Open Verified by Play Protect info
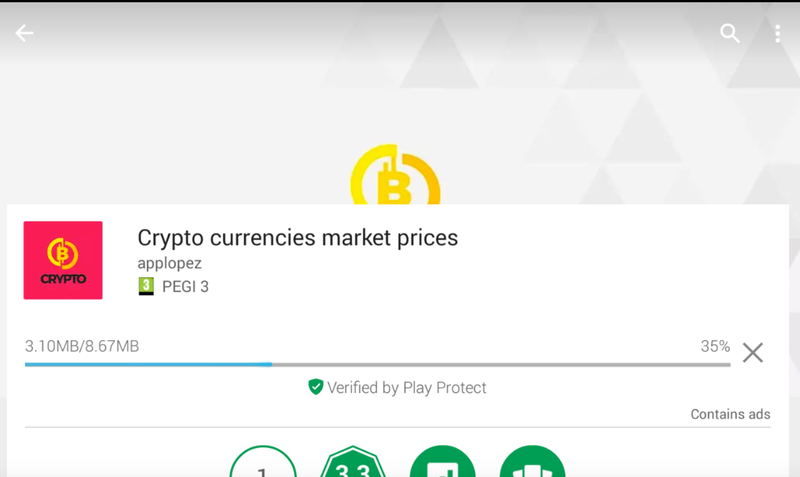This screenshot has height=477, width=800. pos(397,388)
